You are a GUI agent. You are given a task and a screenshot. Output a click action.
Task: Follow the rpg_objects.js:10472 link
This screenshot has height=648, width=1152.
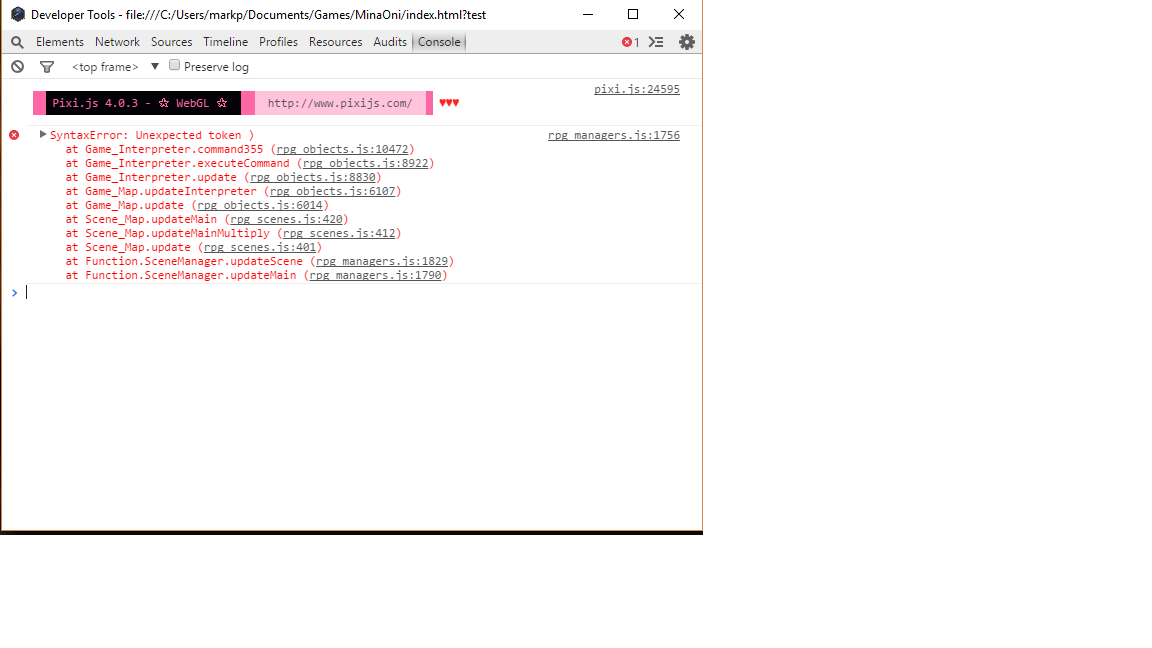pos(342,149)
